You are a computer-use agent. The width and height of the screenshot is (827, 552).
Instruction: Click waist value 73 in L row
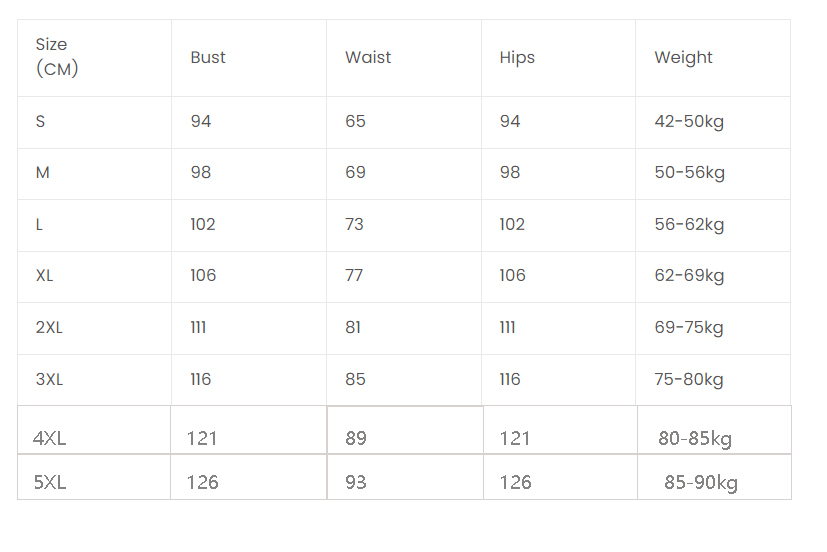pos(354,224)
